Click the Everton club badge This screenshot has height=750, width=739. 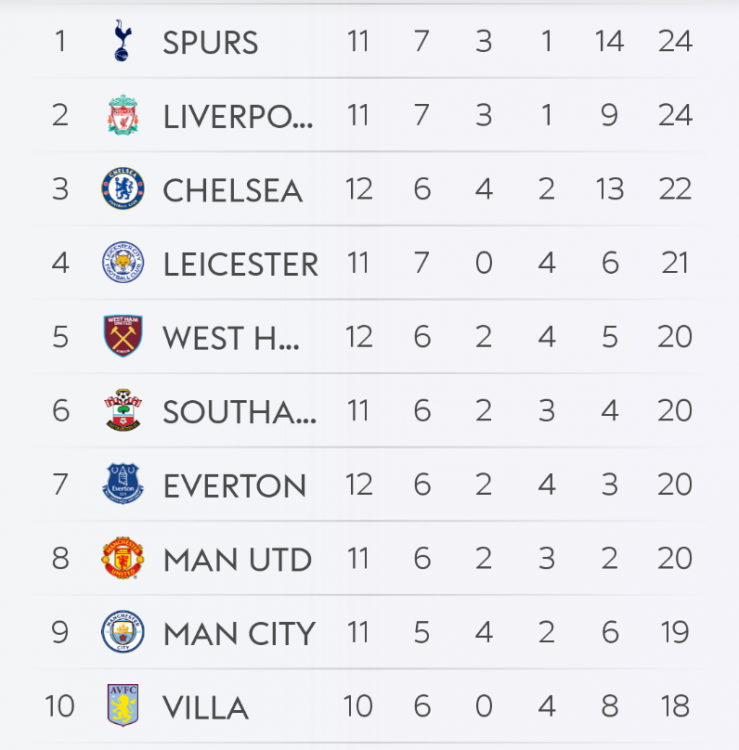click(x=123, y=485)
